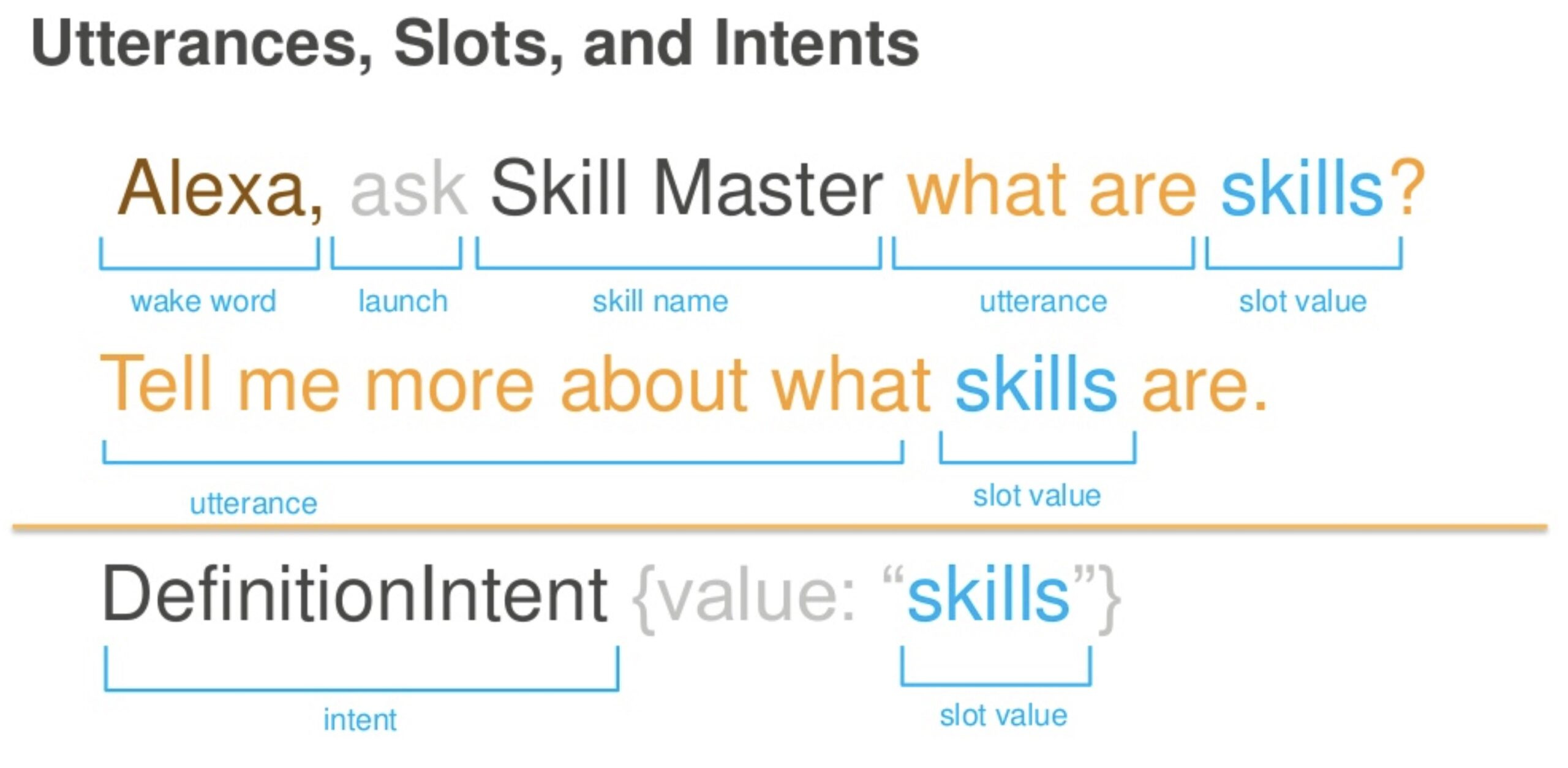Click the orange horizontal divider line
Screen dimensions: 1568x768
[779, 526]
